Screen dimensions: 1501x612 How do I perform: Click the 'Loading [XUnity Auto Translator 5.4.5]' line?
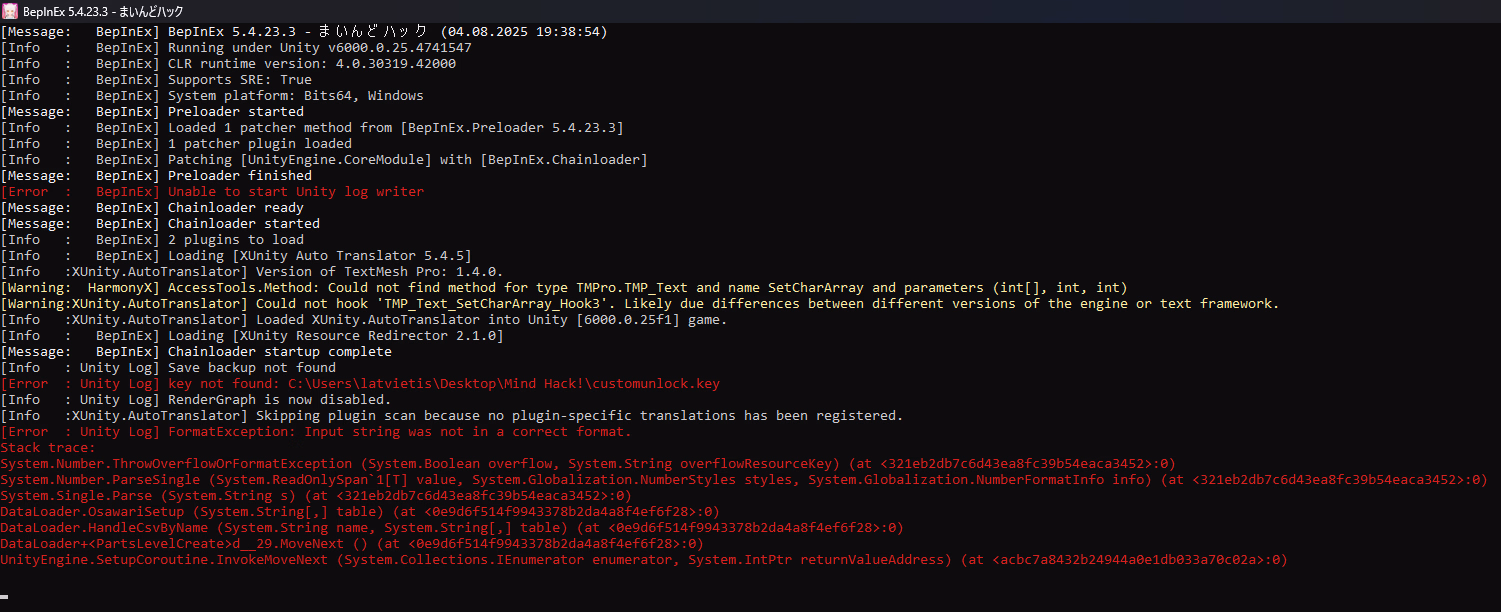click(319, 256)
